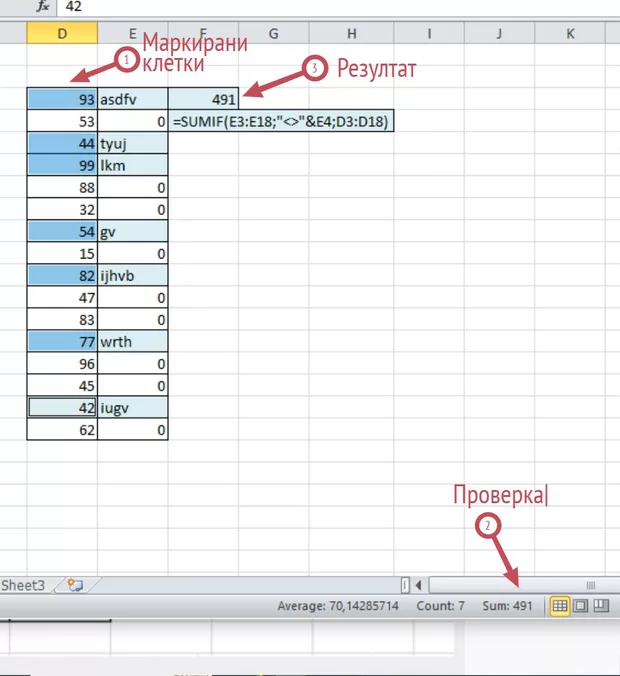Screen dimensions: 620x676
Task: Click the Sum: 491 status bar entry
Action: click(507, 606)
